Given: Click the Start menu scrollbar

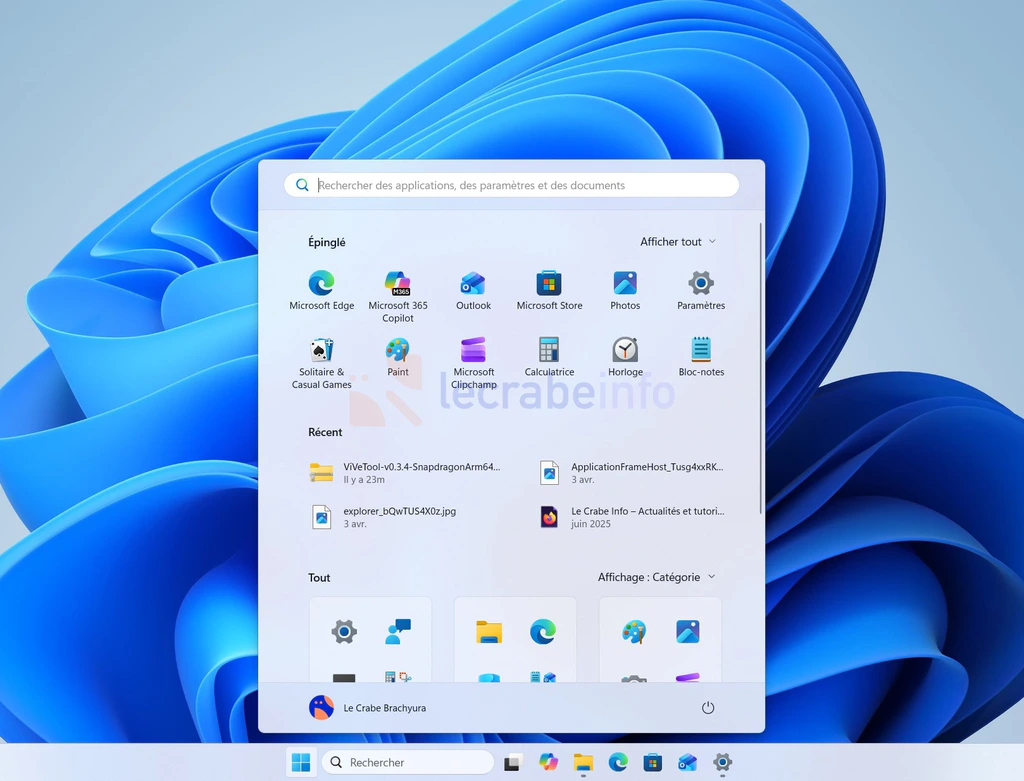Looking at the screenshot, I should click(x=761, y=368).
